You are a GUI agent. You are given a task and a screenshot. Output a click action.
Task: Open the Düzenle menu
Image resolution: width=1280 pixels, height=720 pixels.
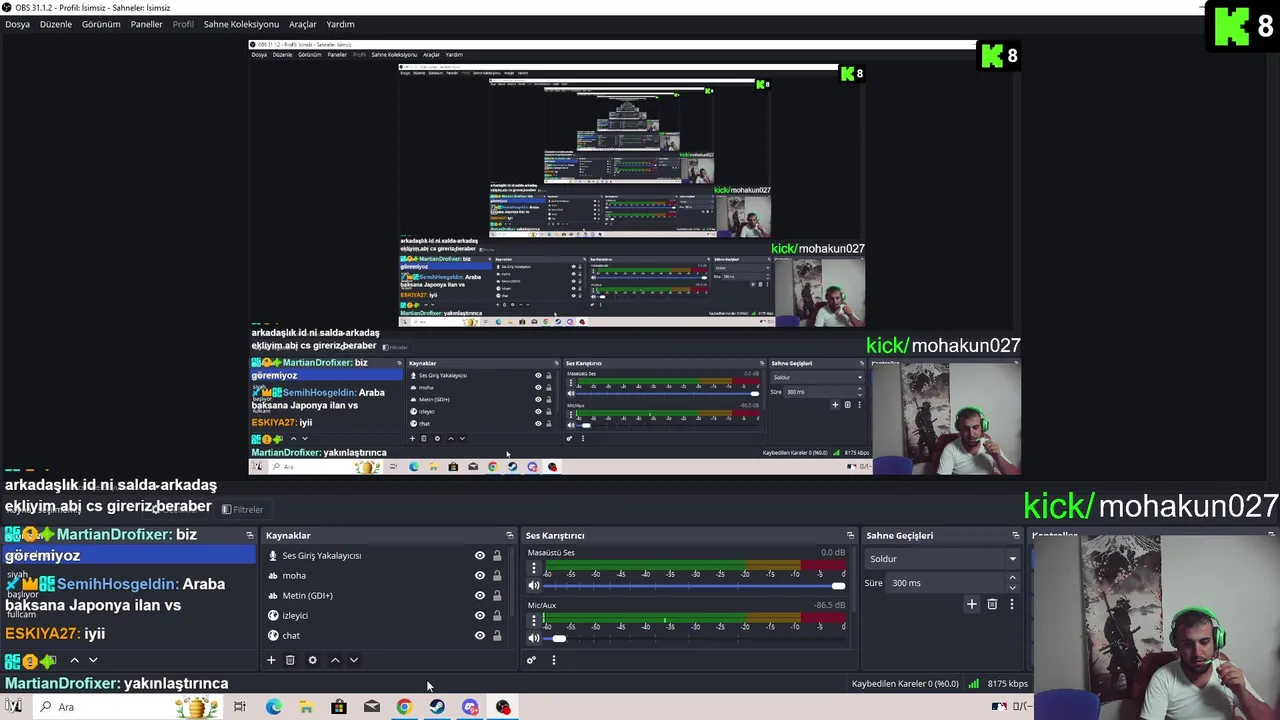(56, 24)
